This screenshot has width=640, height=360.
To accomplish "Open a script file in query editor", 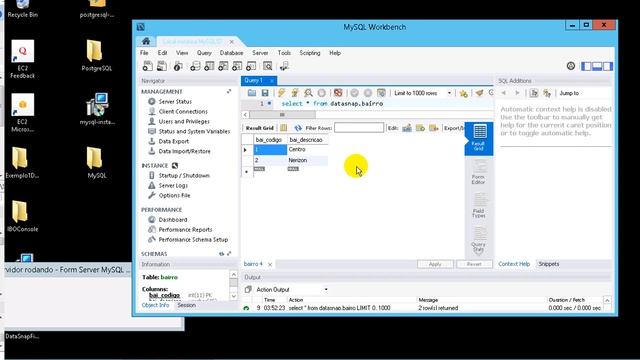I will (252, 93).
